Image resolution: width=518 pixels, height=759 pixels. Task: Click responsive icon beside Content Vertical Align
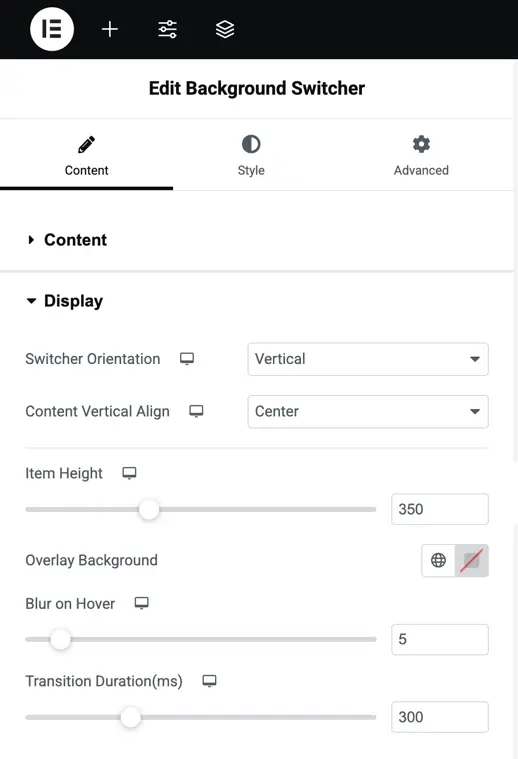pyautogui.click(x=196, y=411)
